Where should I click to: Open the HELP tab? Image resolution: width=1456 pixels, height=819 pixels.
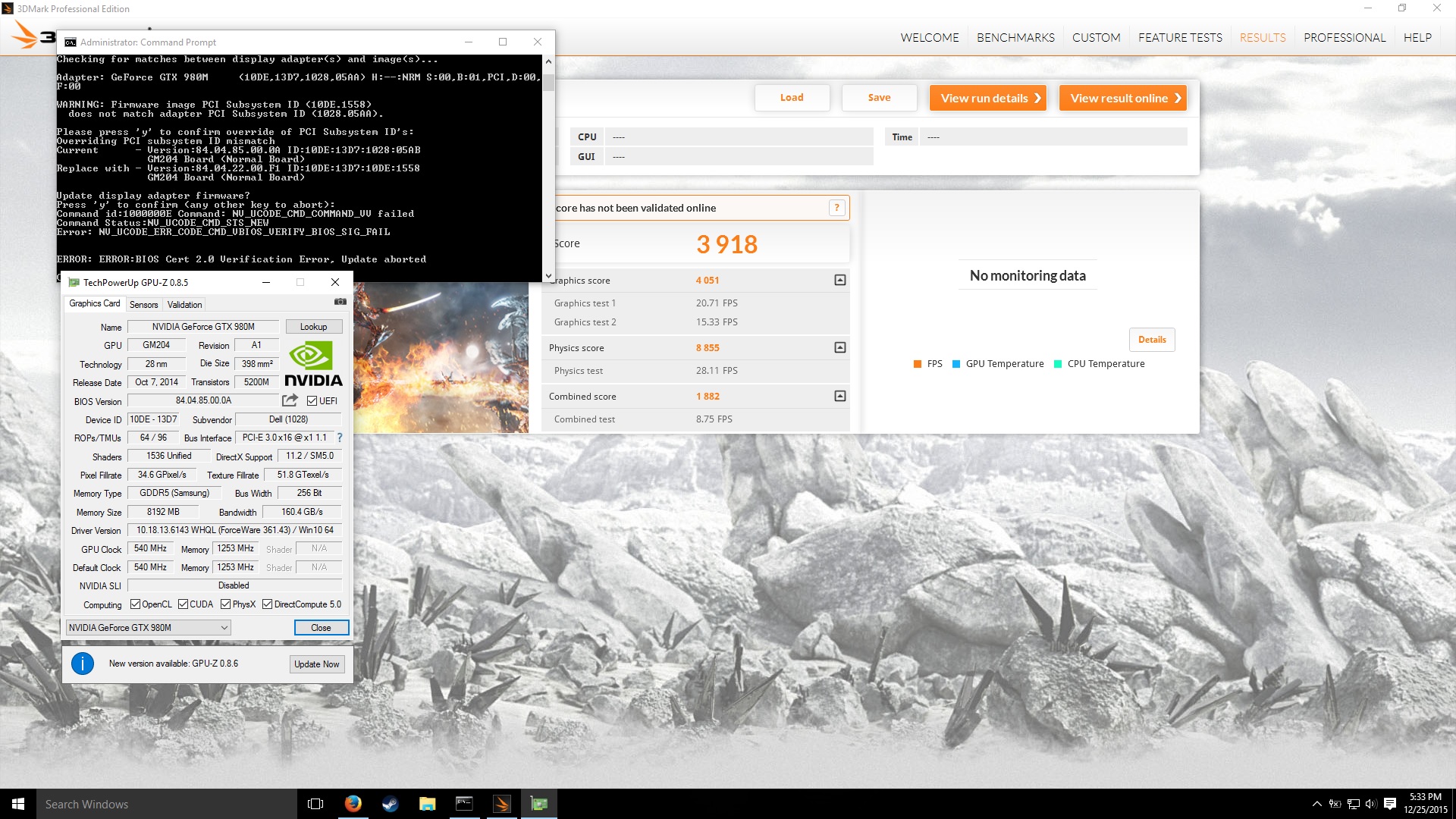pos(1417,37)
